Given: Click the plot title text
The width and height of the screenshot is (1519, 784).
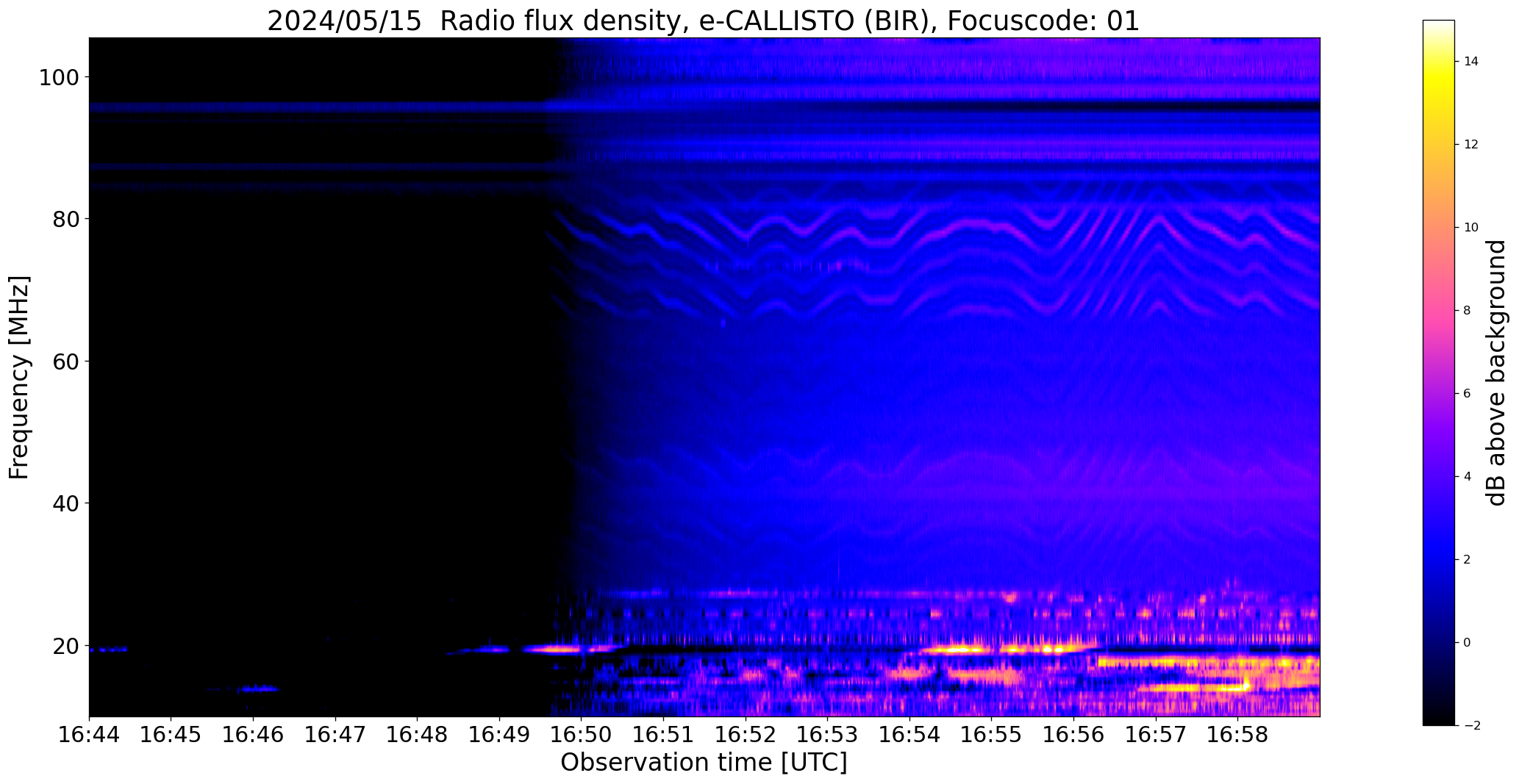Looking at the screenshot, I should coord(703,21).
